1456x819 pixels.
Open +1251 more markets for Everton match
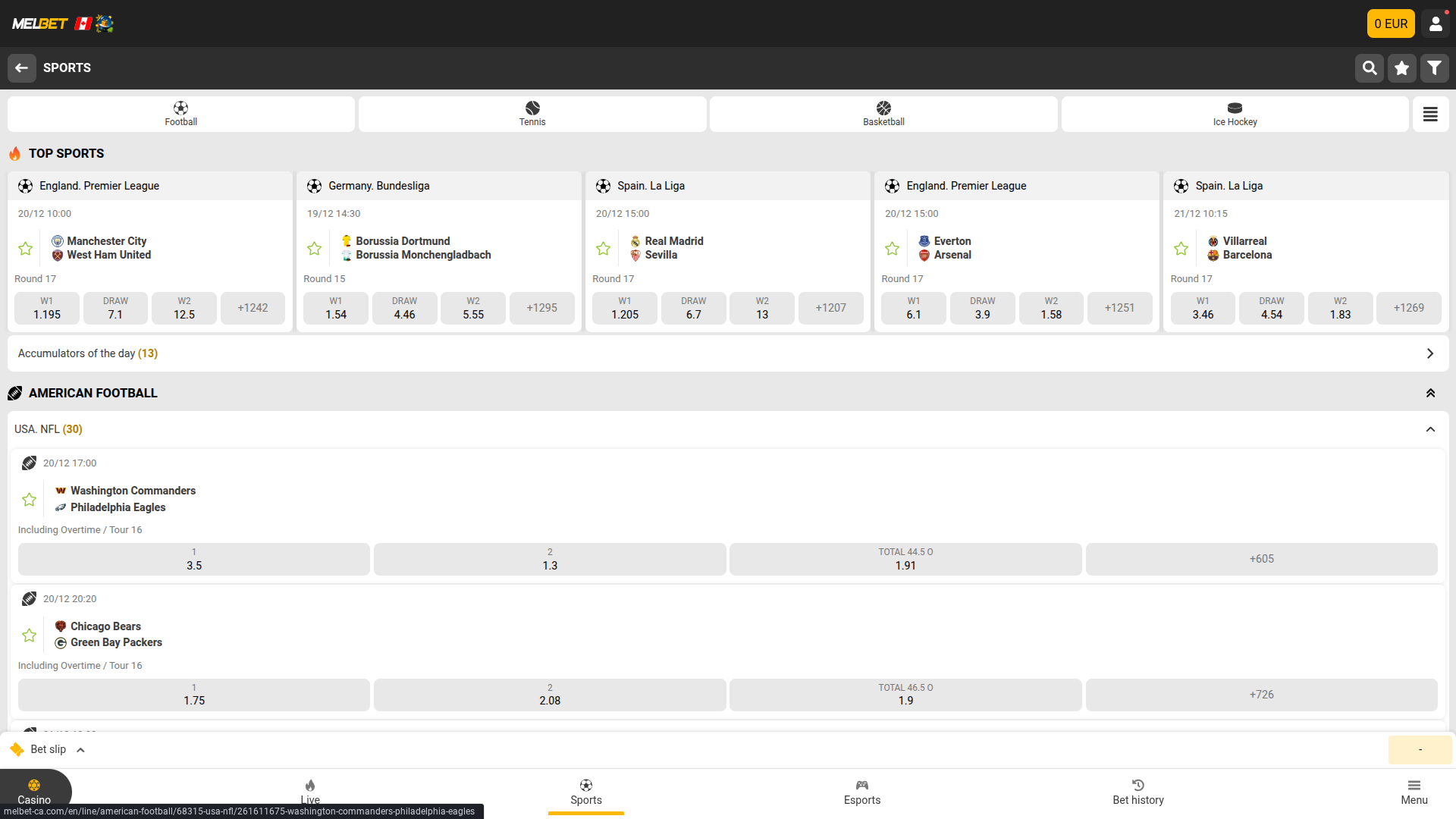click(x=1119, y=308)
